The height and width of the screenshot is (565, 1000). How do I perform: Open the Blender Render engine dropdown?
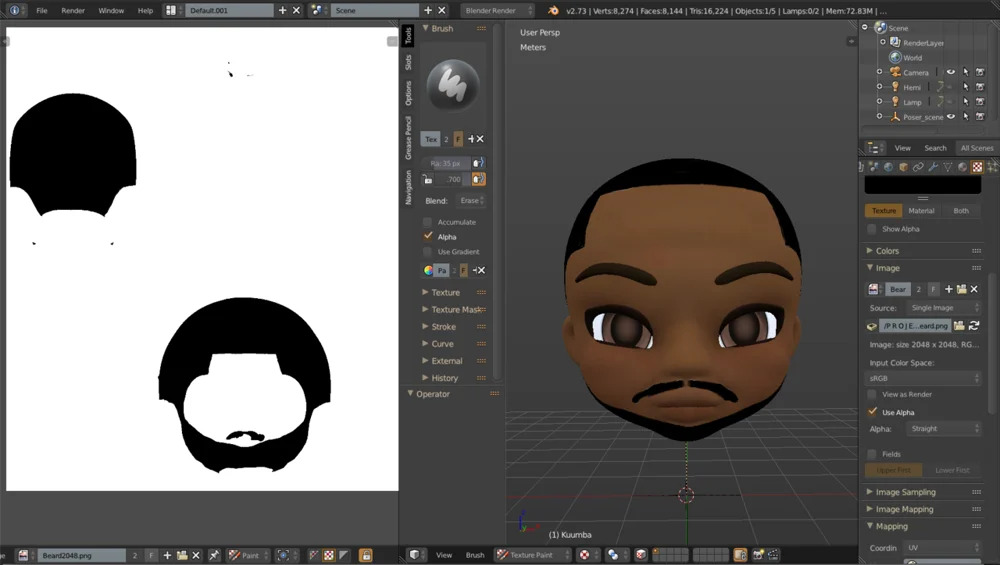[496, 10]
